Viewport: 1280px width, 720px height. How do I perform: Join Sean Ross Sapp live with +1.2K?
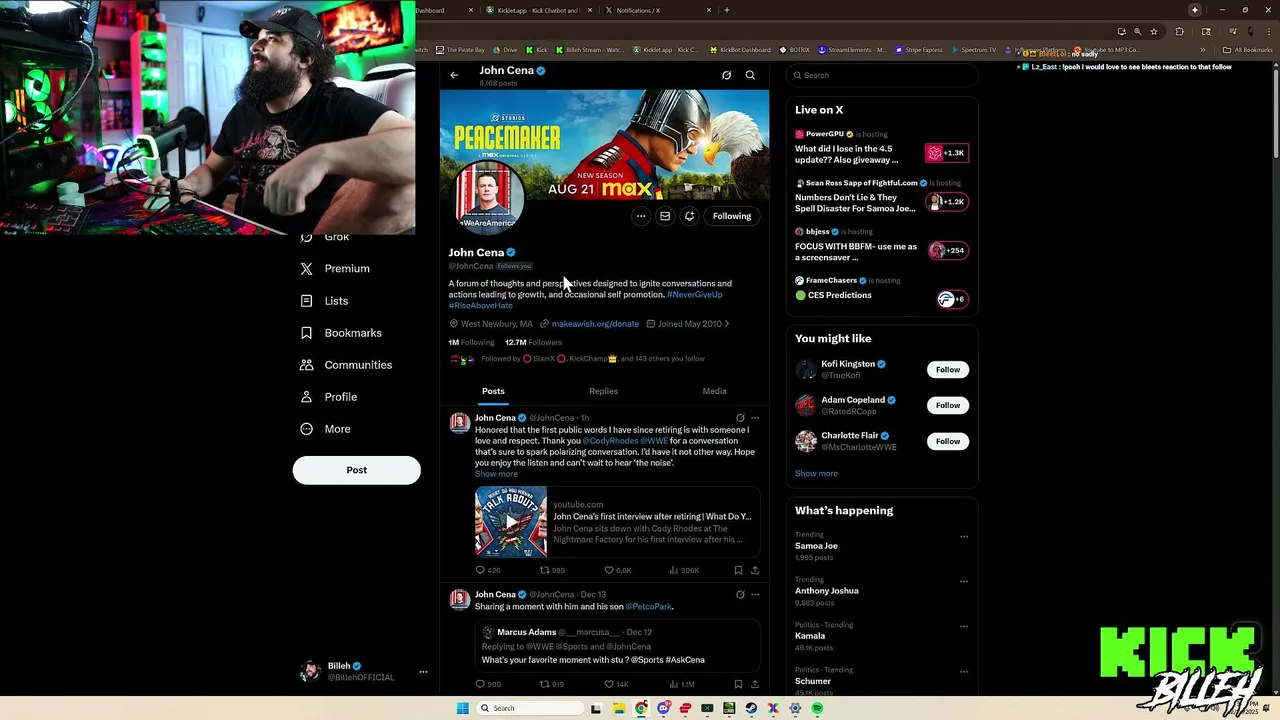coord(946,202)
